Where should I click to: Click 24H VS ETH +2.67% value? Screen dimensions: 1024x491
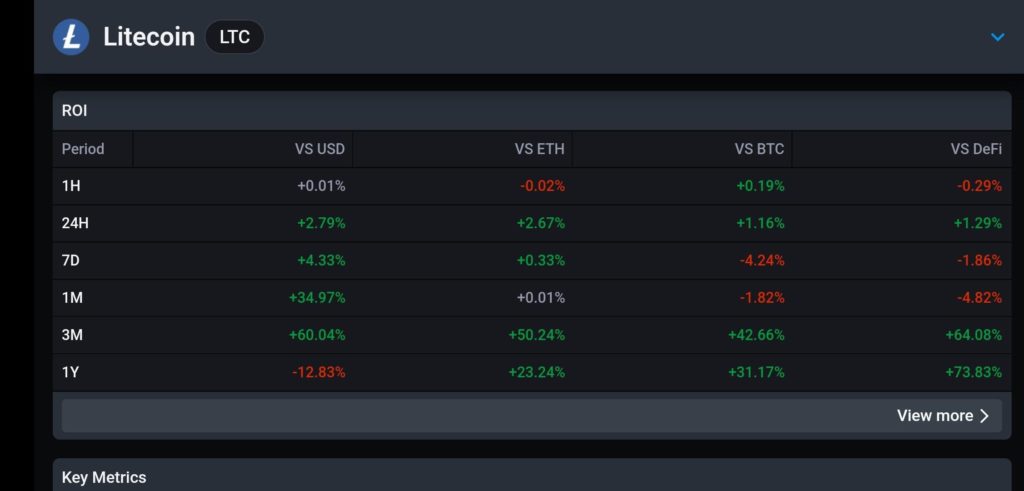[x=541, y=223]
